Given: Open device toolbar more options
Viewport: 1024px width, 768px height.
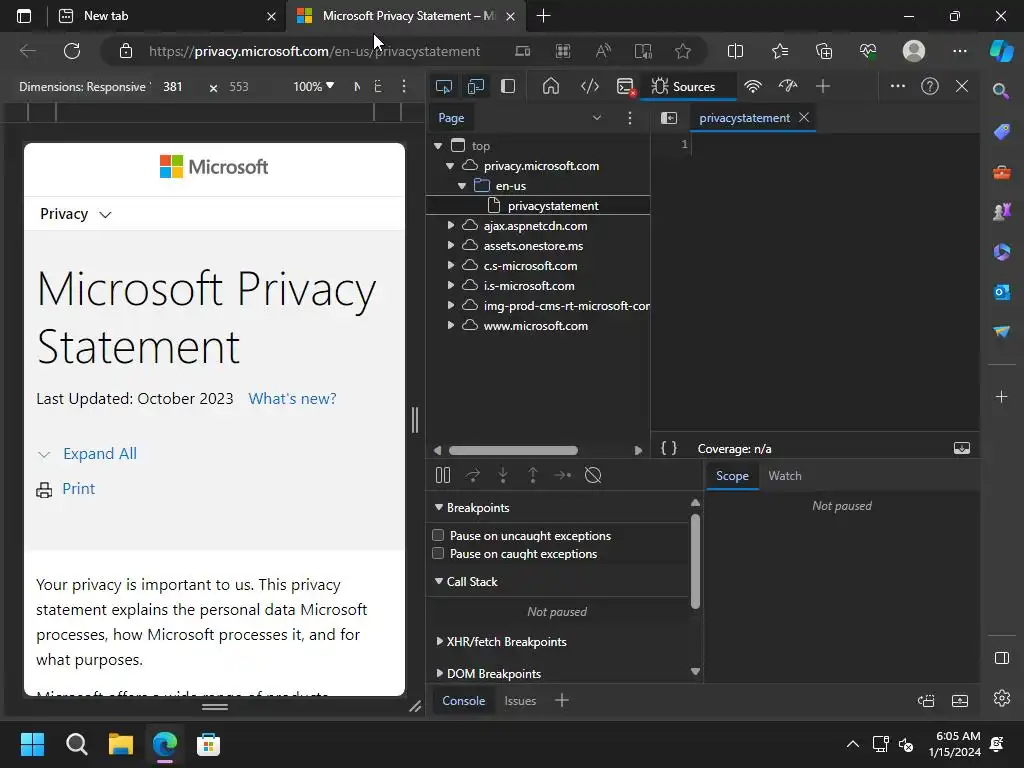Looking at the screenshot, I should point(404,86).
